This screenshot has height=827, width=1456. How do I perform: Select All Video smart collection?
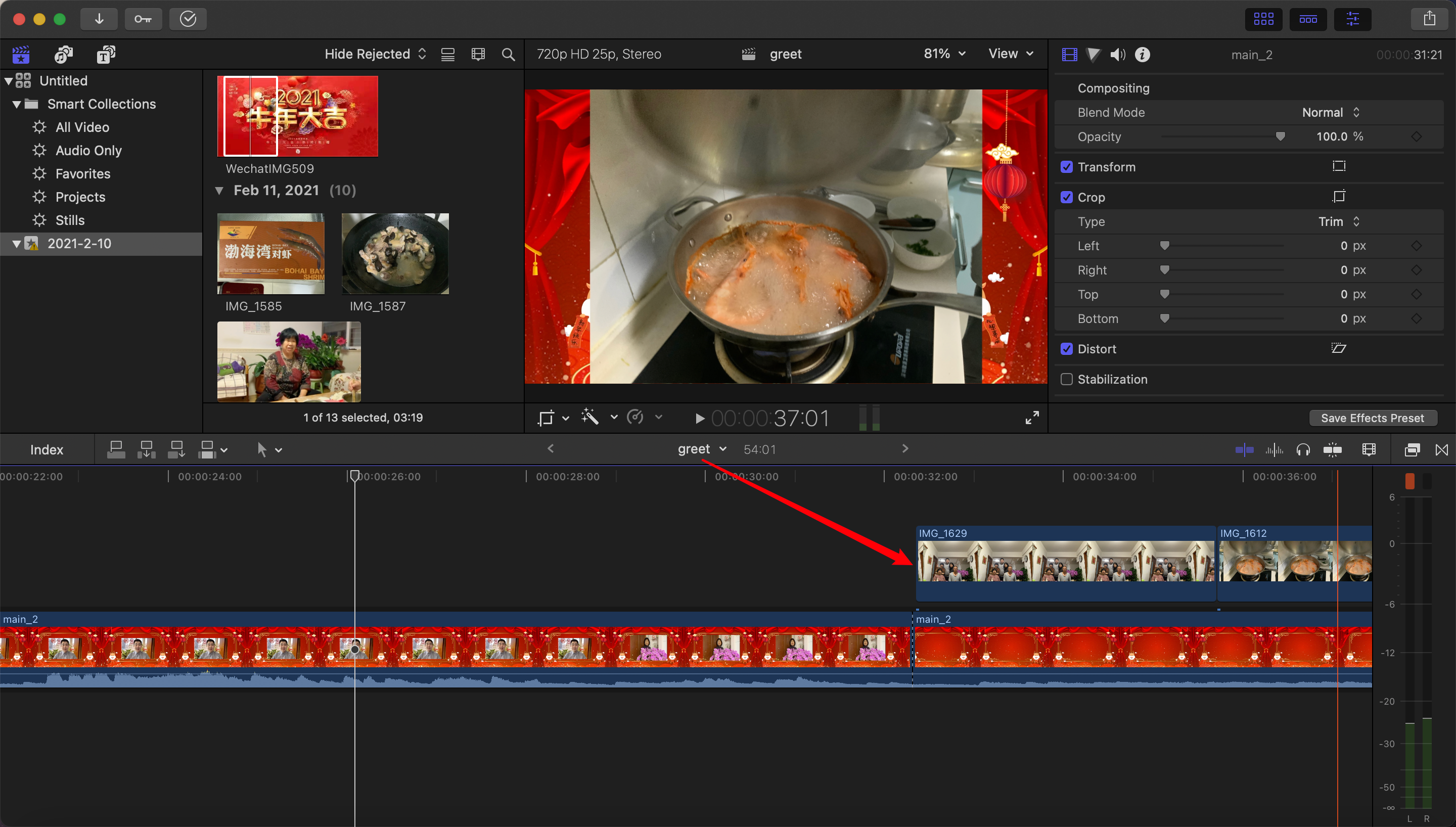pyautogui.click(x=82, y=127)
